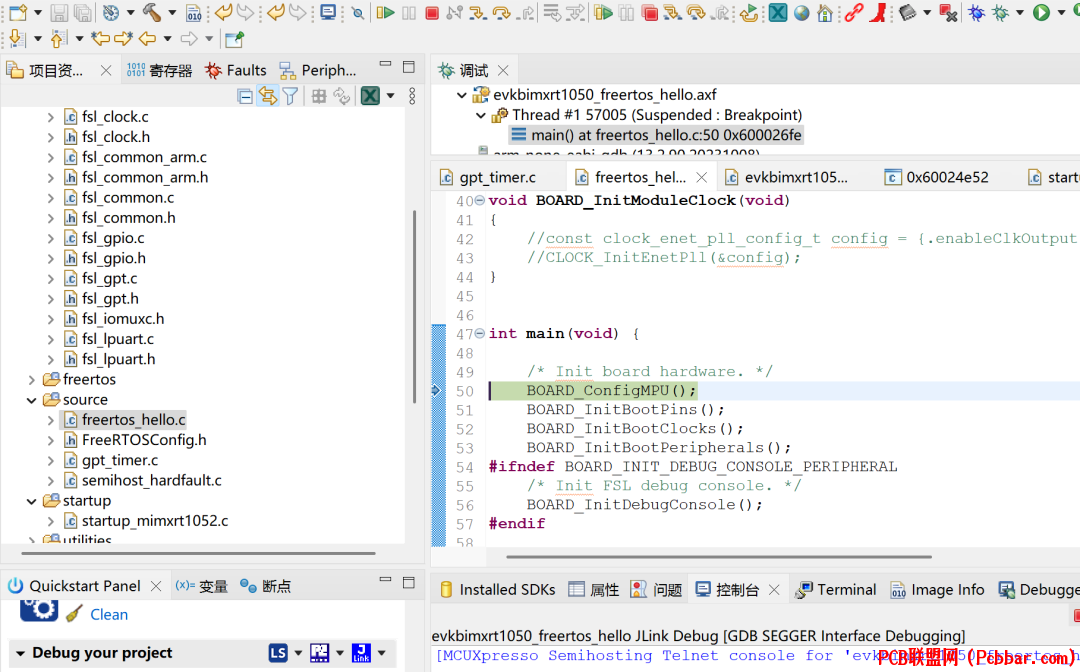Open dropdown next to green Run icon
The image size is (1080, 672).
click(1061, 12)
